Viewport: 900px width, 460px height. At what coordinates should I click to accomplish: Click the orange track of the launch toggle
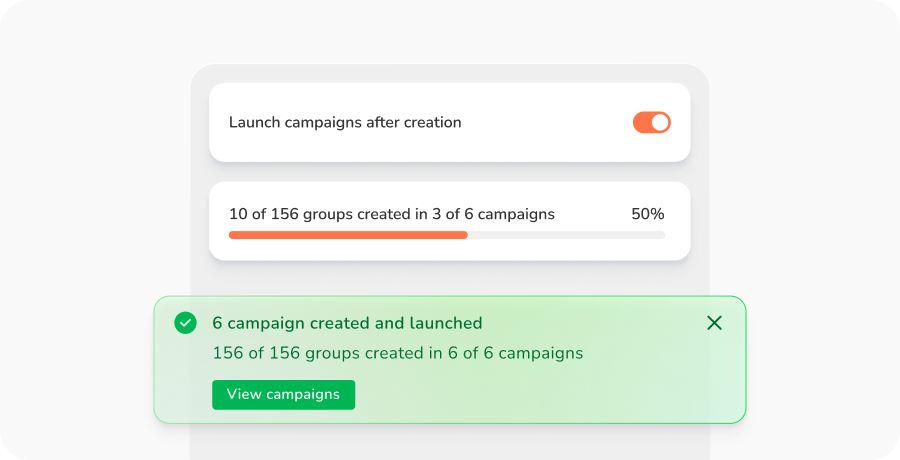coord(641,123)
